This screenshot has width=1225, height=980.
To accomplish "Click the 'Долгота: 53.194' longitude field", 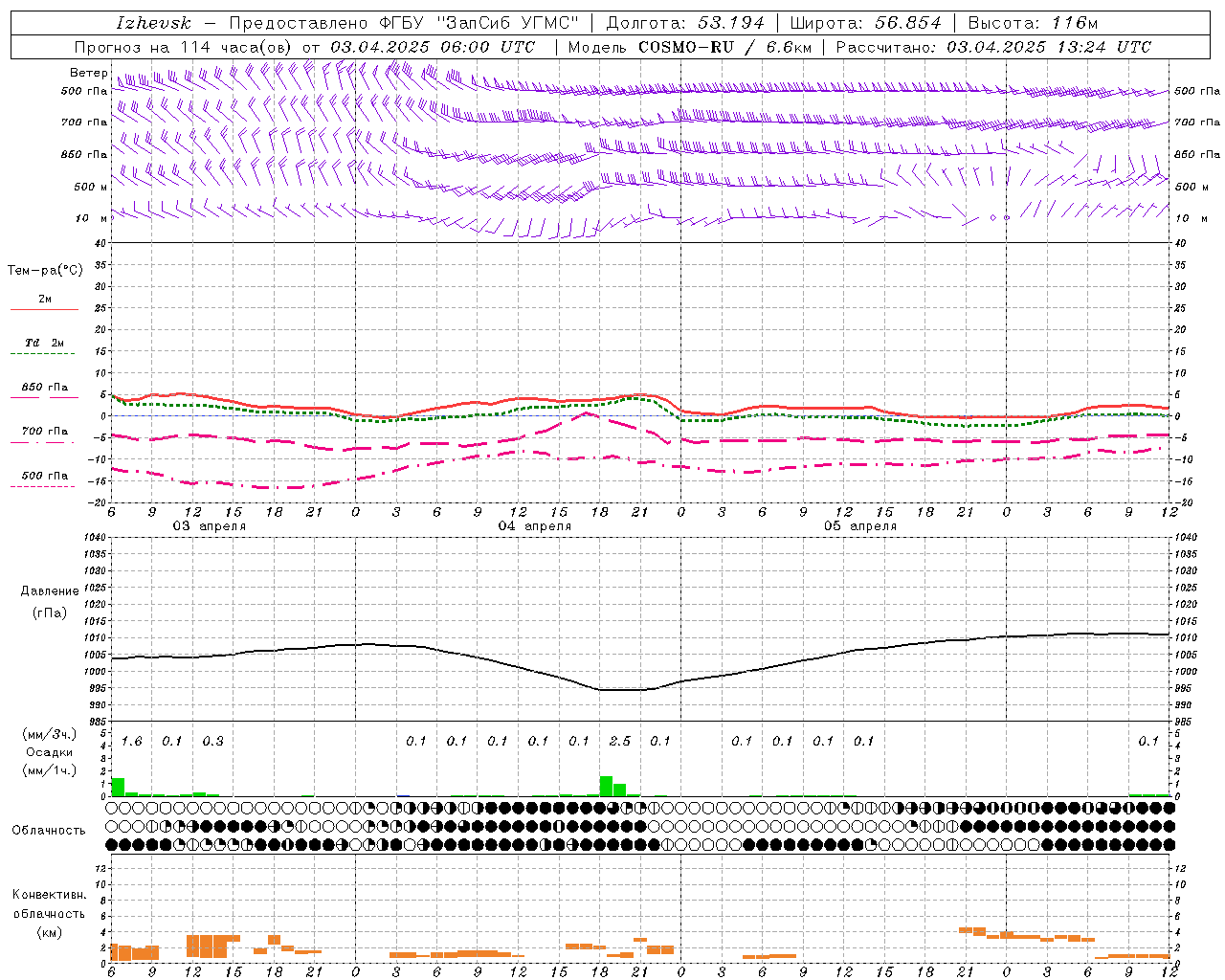I will click(x=685, y=23).
